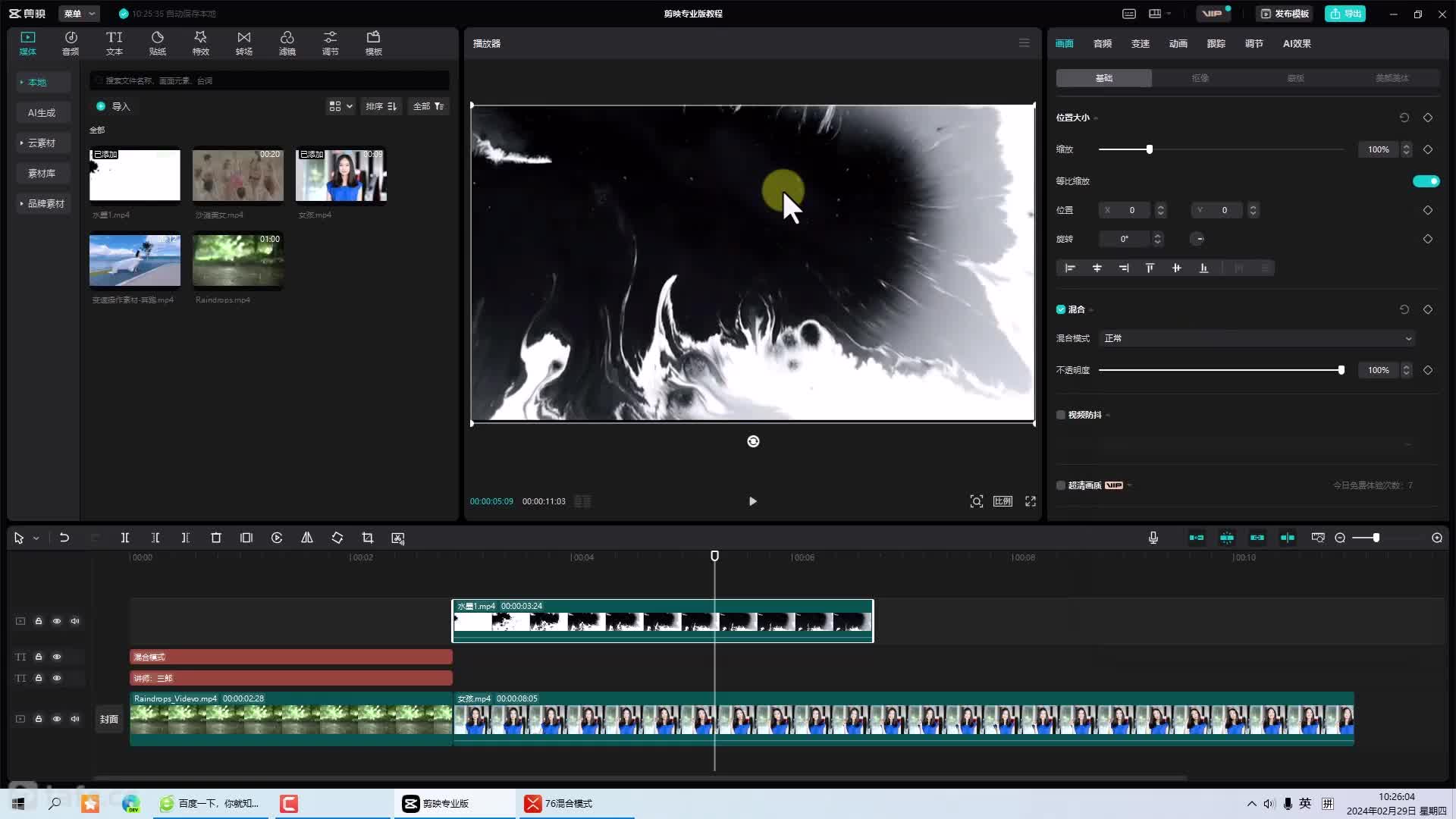The height and width of the screenshot is (819, 1456).
Task: Open the 抠像 cutout sub-tab
Action: point(1200,78)
